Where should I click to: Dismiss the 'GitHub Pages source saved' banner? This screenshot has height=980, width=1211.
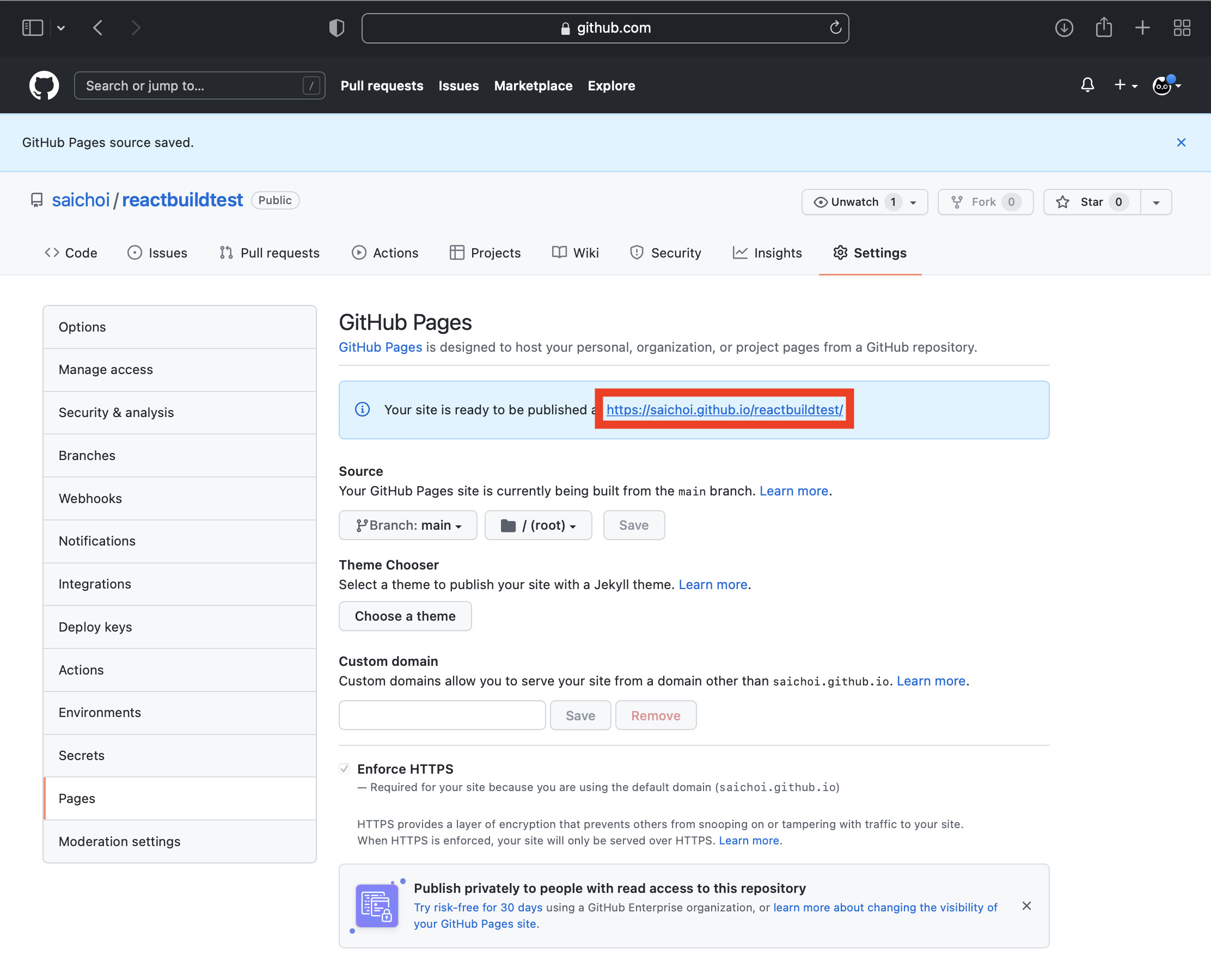1181,142
